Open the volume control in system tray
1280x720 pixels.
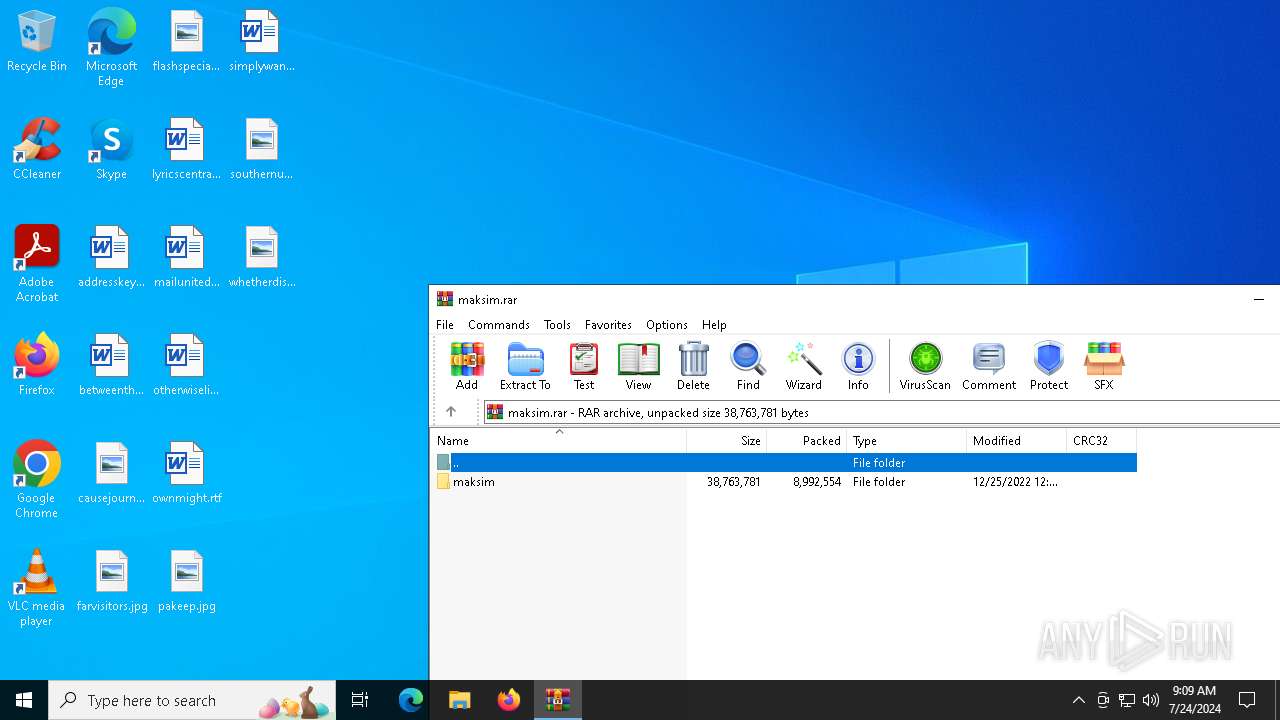1151,700
